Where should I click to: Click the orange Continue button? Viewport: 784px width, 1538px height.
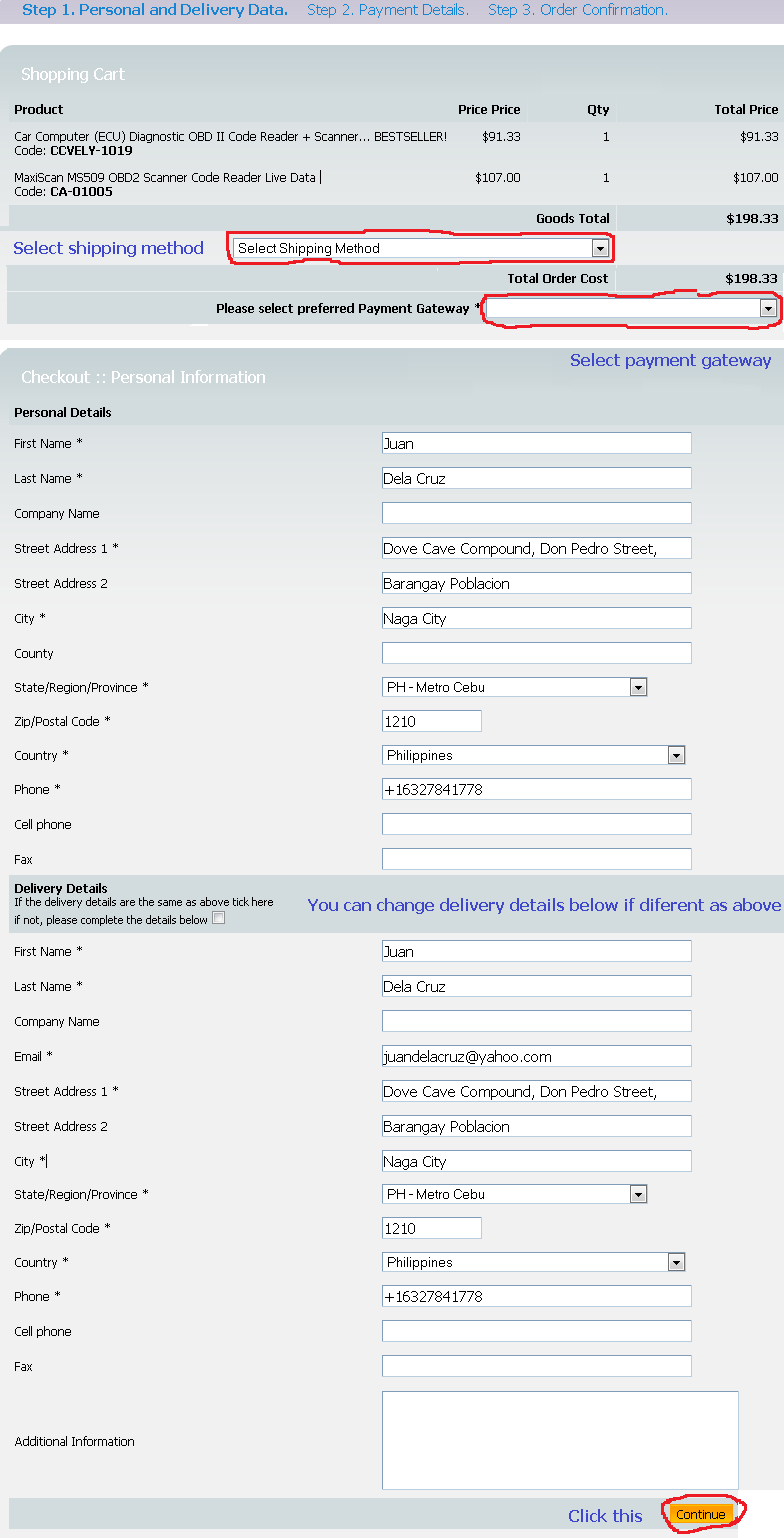(x=700, y=1514)
